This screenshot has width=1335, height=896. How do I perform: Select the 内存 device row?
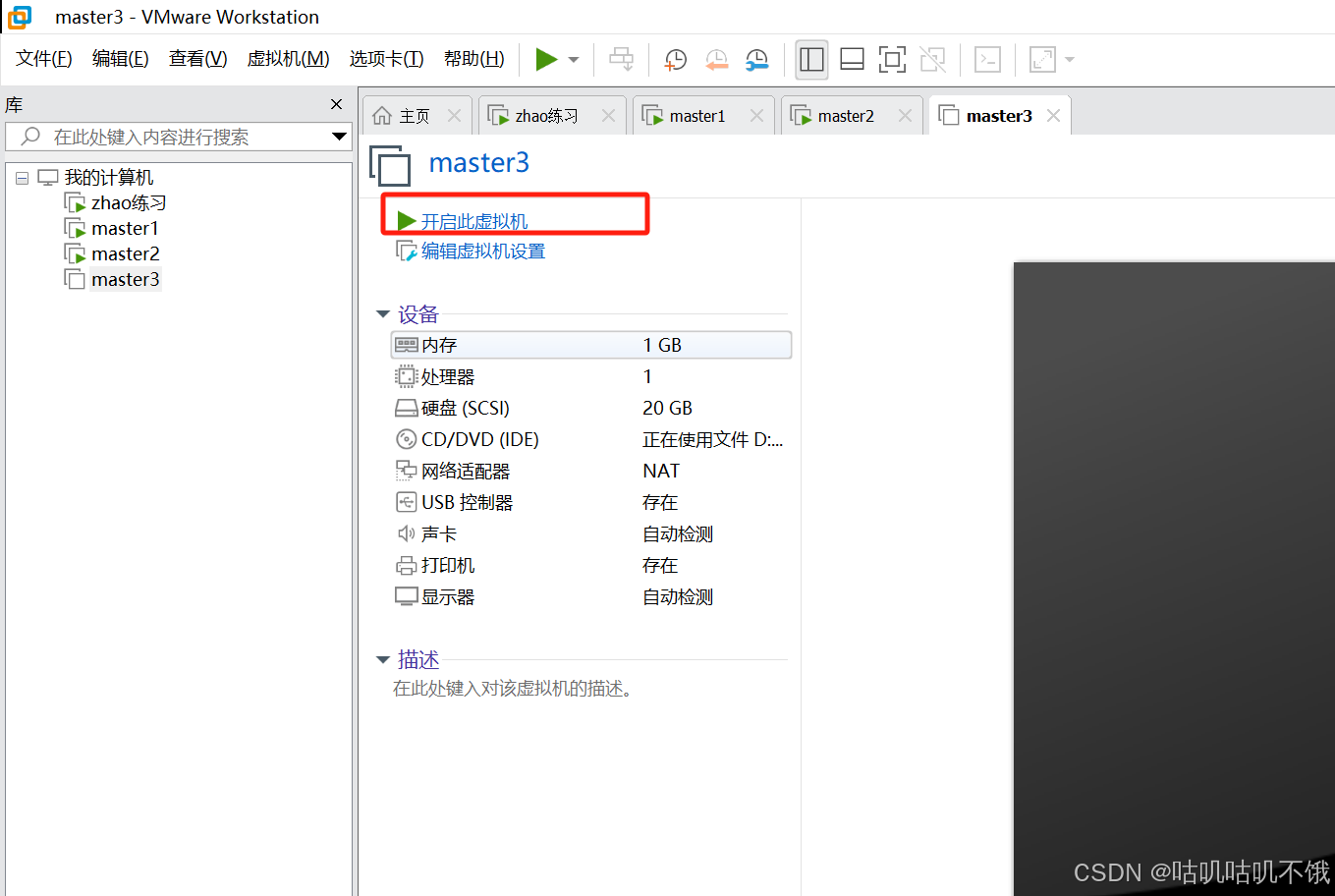point(591,345)
